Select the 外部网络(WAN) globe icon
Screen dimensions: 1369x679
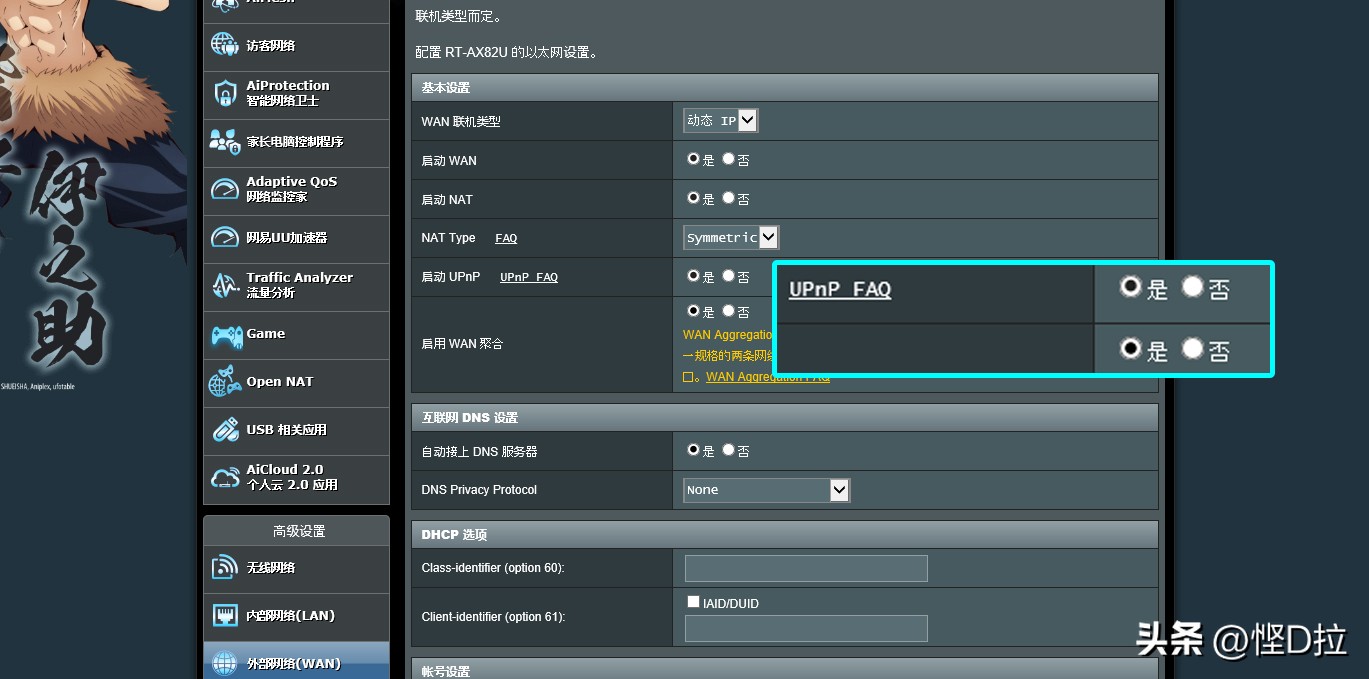tap(224, 663)
